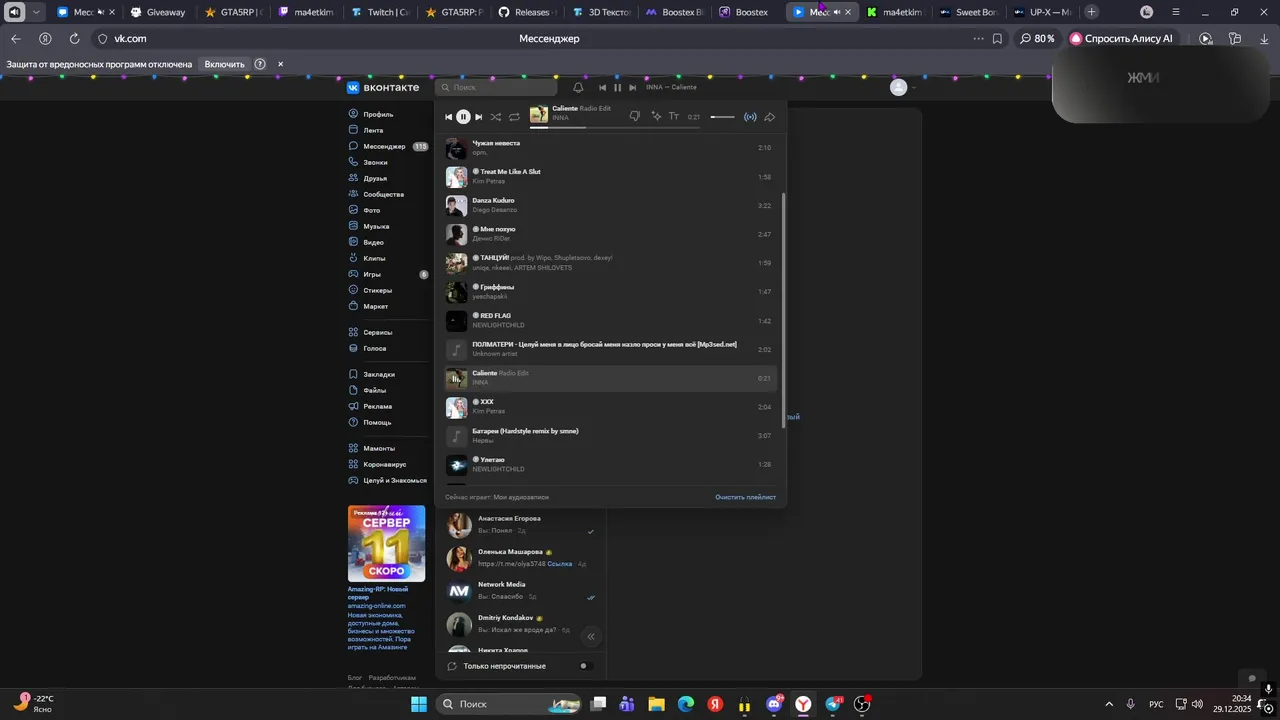Screen dimensions: 1280x720
Task: Click the Клипы icon in sidebar
Action: (353, 258)
